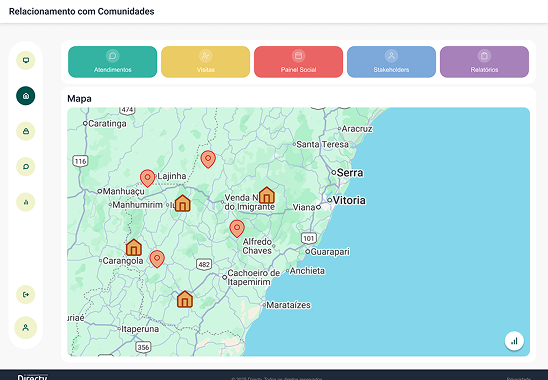Open the chat bubble sidebar icon
This screenshot has height=380, width=548.
tap(26, 166)
